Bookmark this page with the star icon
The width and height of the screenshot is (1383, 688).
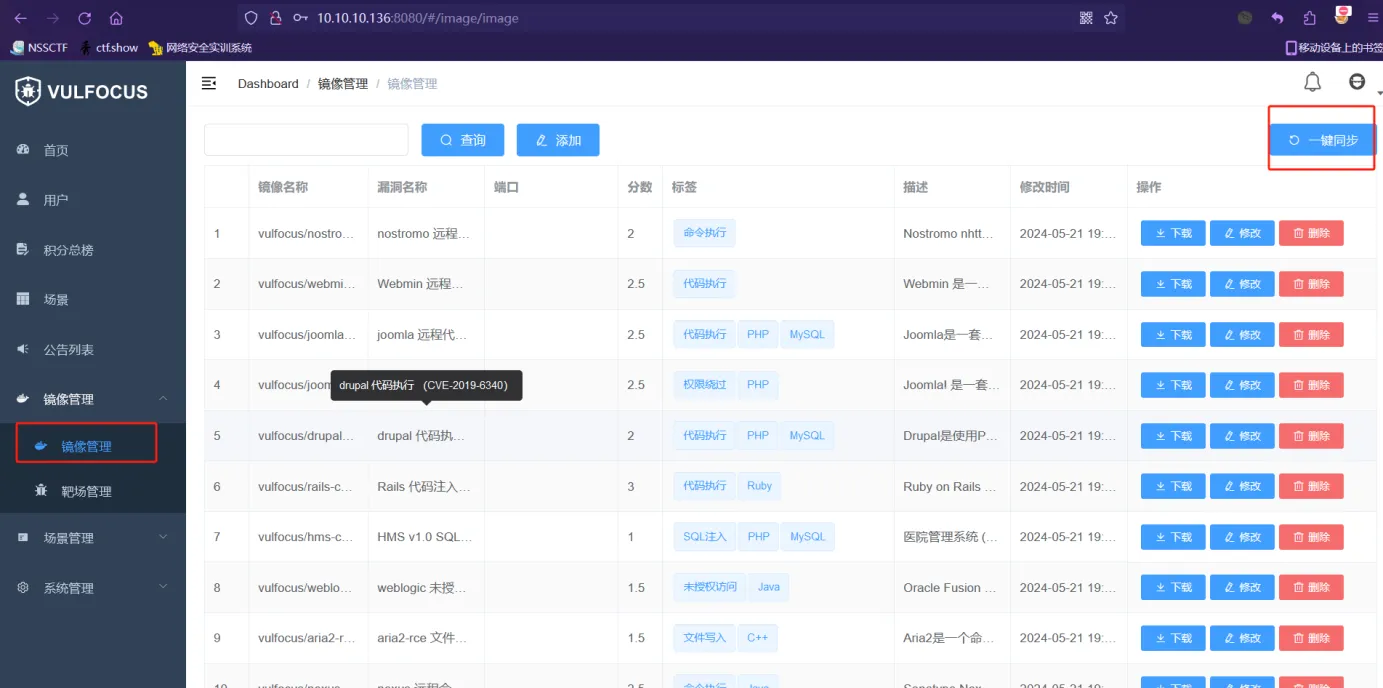tap(1111, 18)
